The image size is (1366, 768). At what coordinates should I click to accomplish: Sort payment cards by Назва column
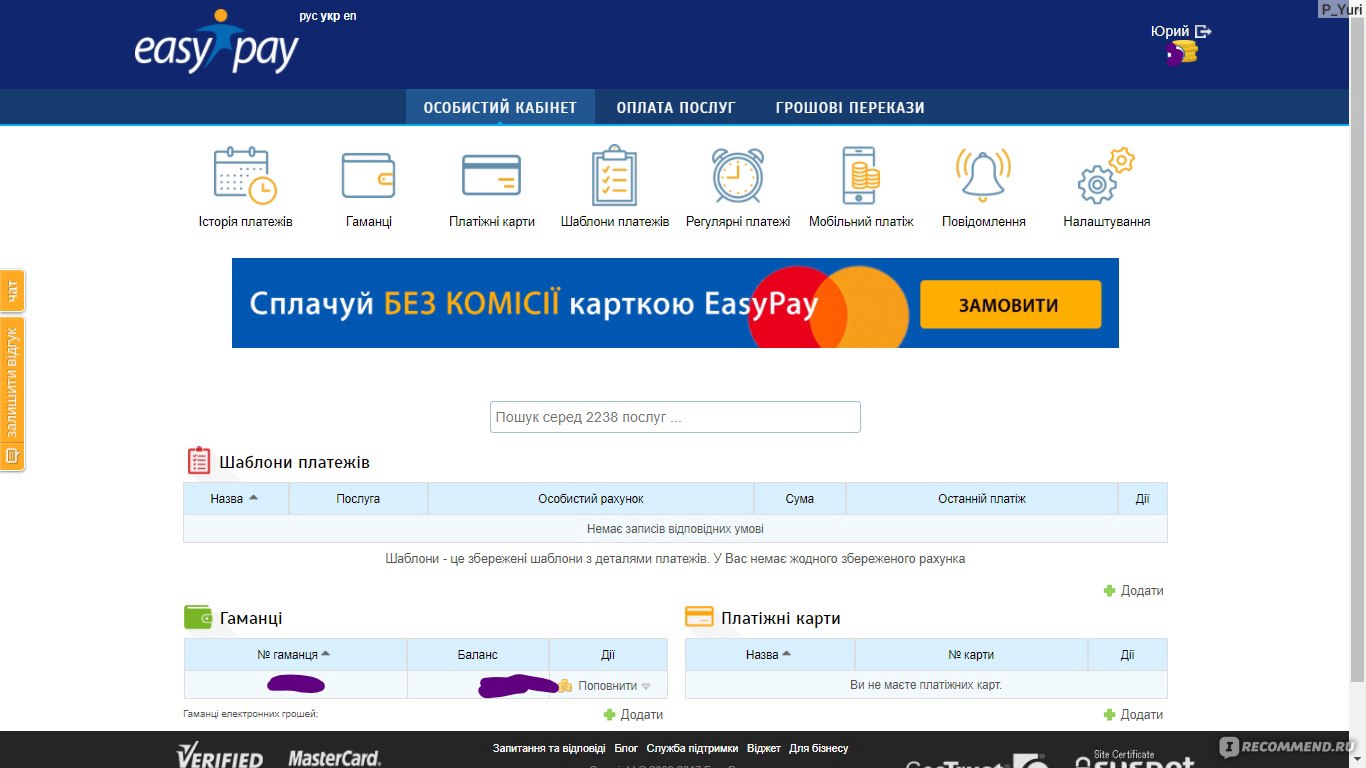pos(769,654)
